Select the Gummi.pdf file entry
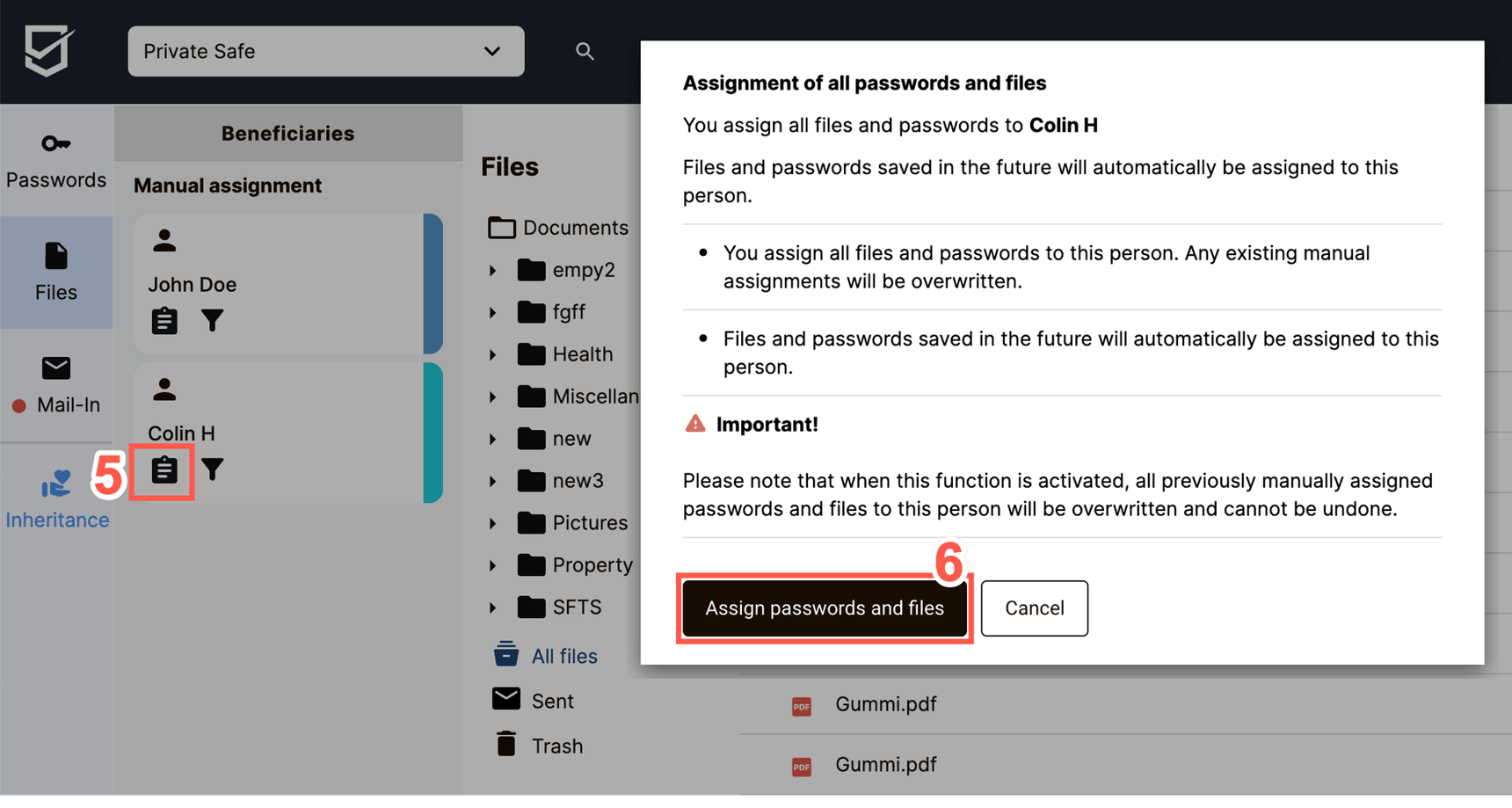 click(885, 703)
